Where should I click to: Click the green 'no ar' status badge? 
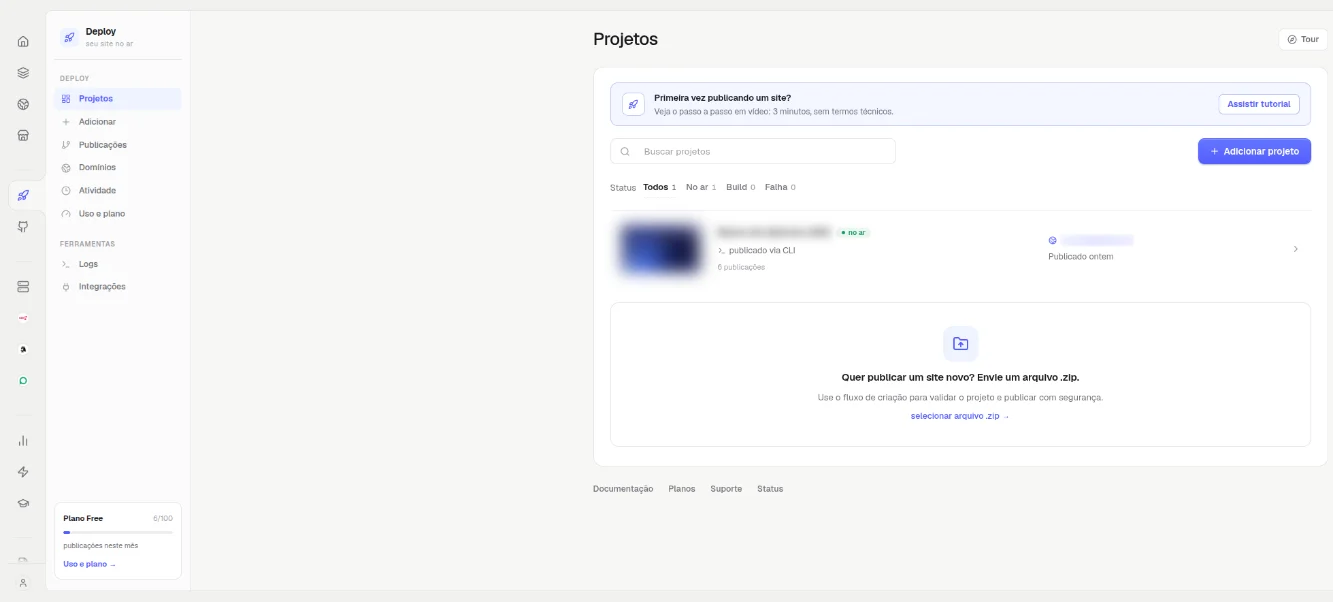click(854, 232)
